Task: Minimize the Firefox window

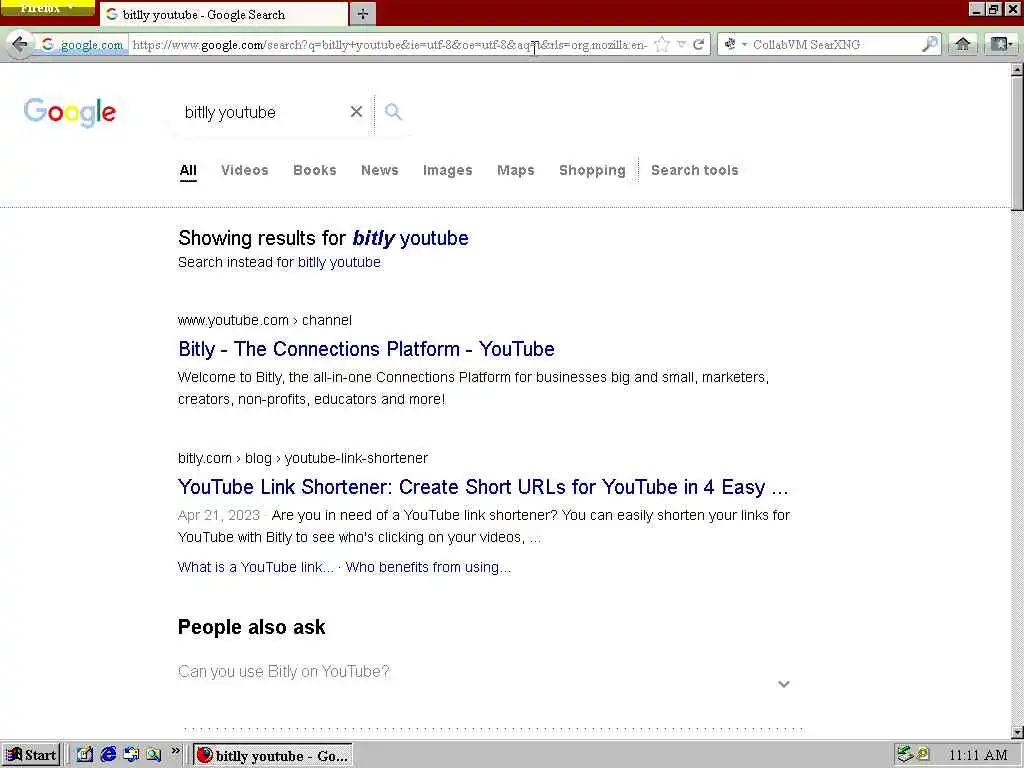Action: (977, 9)
